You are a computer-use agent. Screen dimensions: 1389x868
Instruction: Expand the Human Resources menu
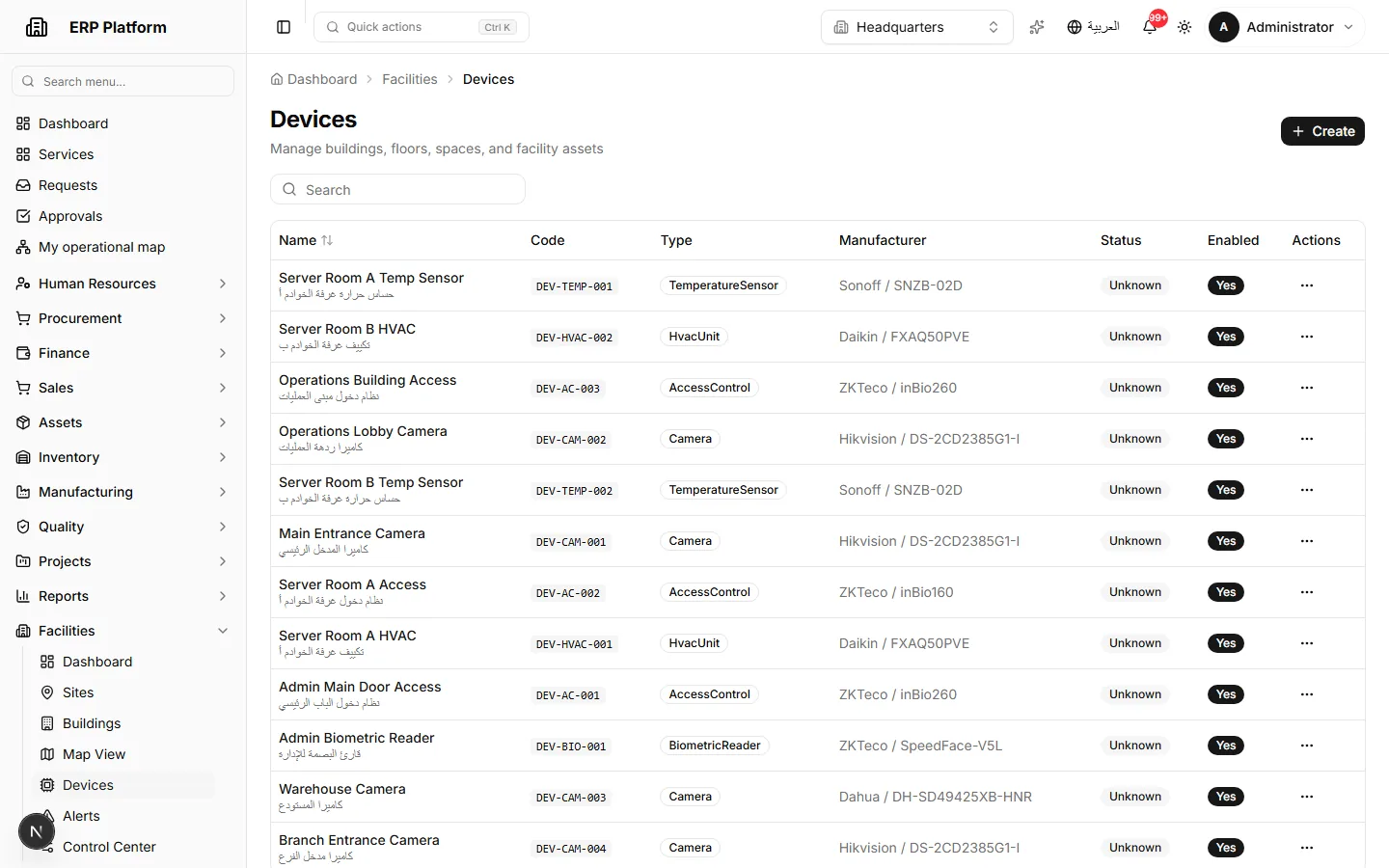point(123,284)
